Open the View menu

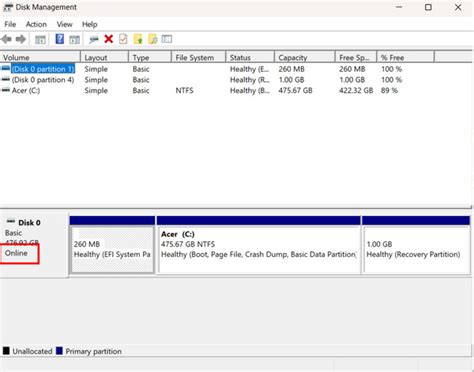click(64, 24)
